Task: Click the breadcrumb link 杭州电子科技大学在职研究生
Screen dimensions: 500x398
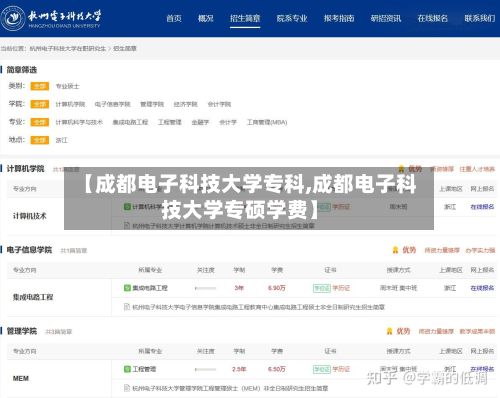Action: pos(68,48)
